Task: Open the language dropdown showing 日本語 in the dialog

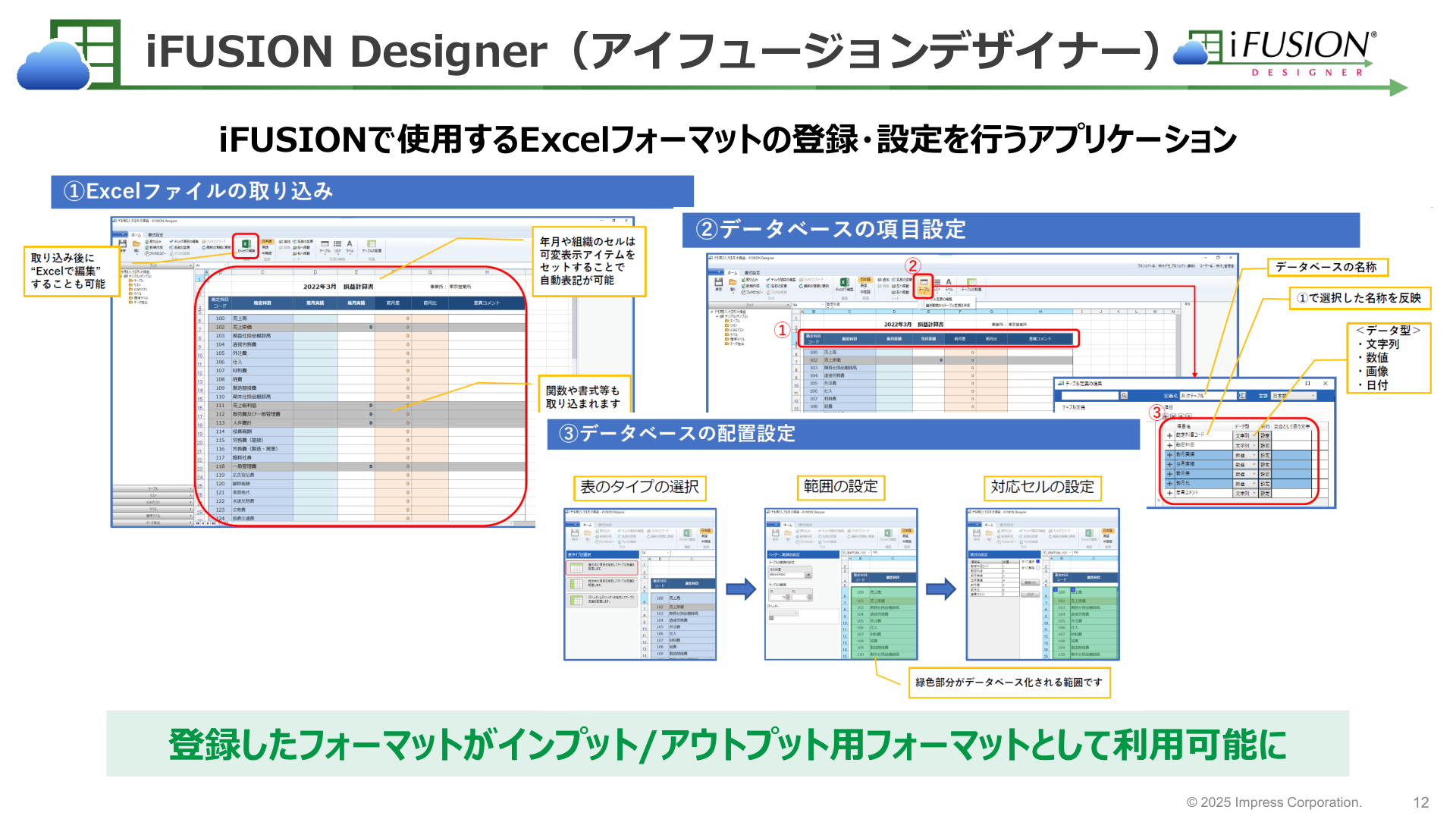Action: click(1294, 396)
